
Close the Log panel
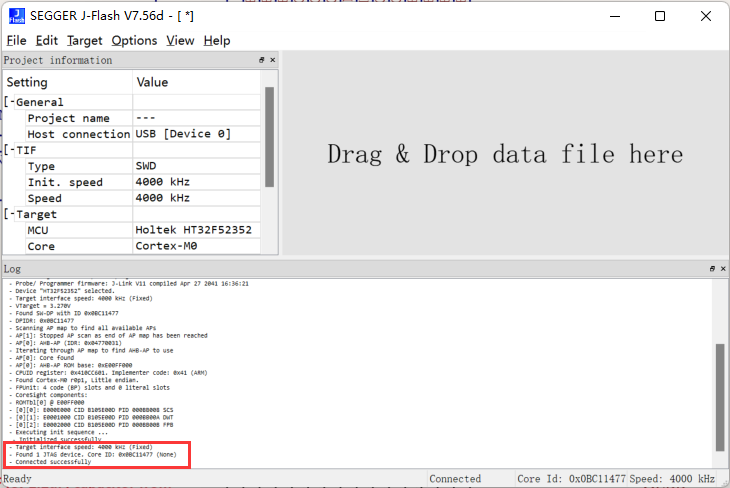tap(722, 269)
